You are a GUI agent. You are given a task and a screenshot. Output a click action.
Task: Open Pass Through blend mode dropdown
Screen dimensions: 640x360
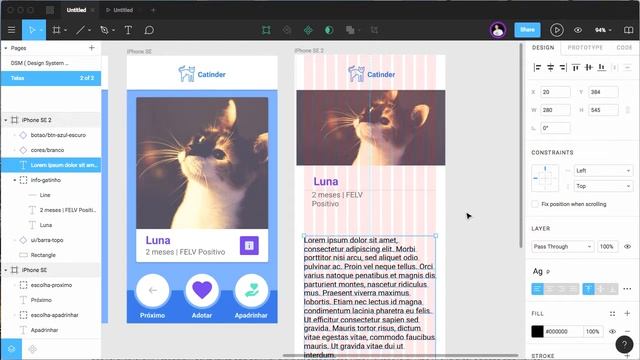(x=562, y=247)
